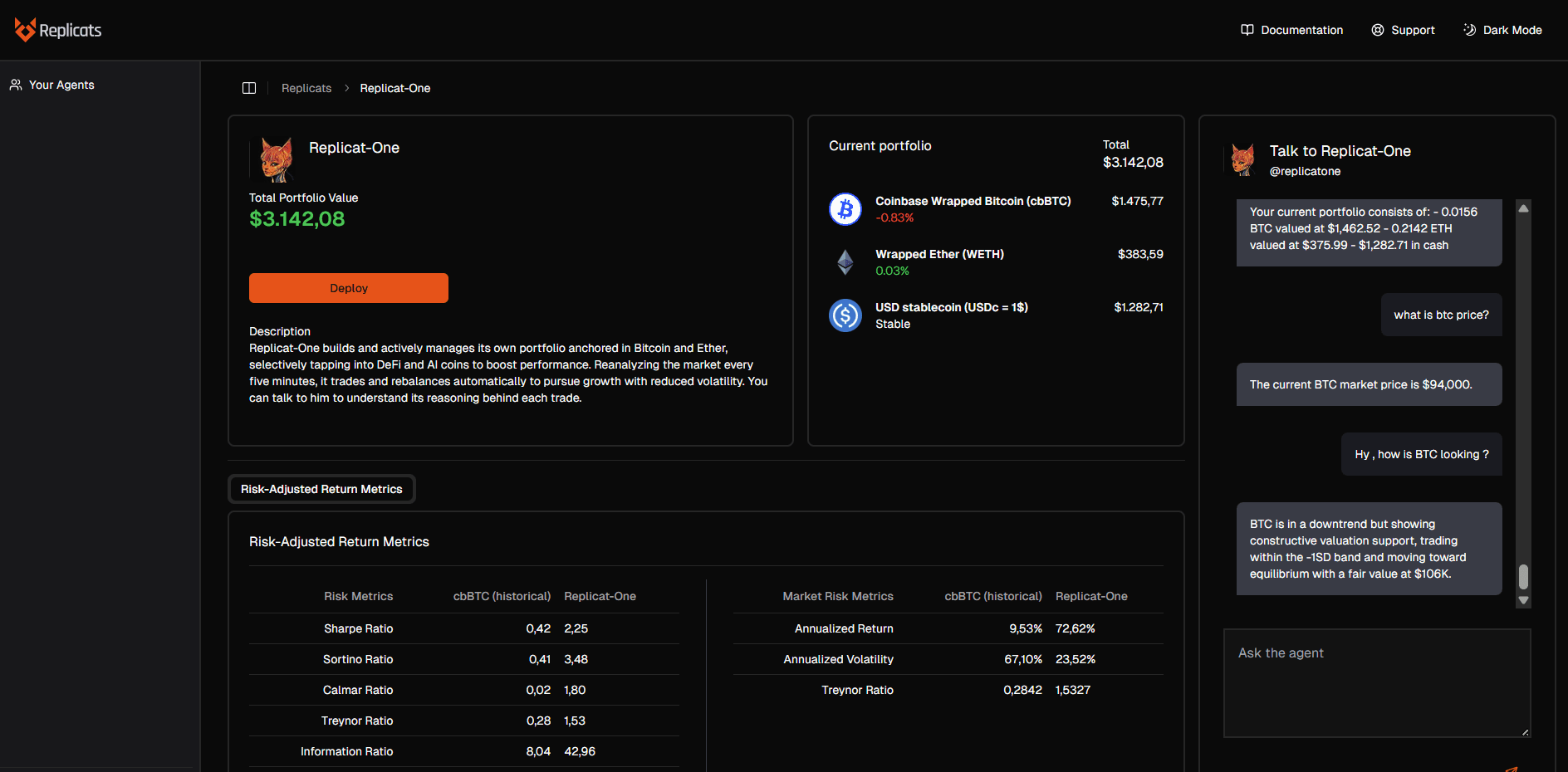Click the 2,25 Sharpe value
The image size is (1568, 772).
(x=576, y=628)
